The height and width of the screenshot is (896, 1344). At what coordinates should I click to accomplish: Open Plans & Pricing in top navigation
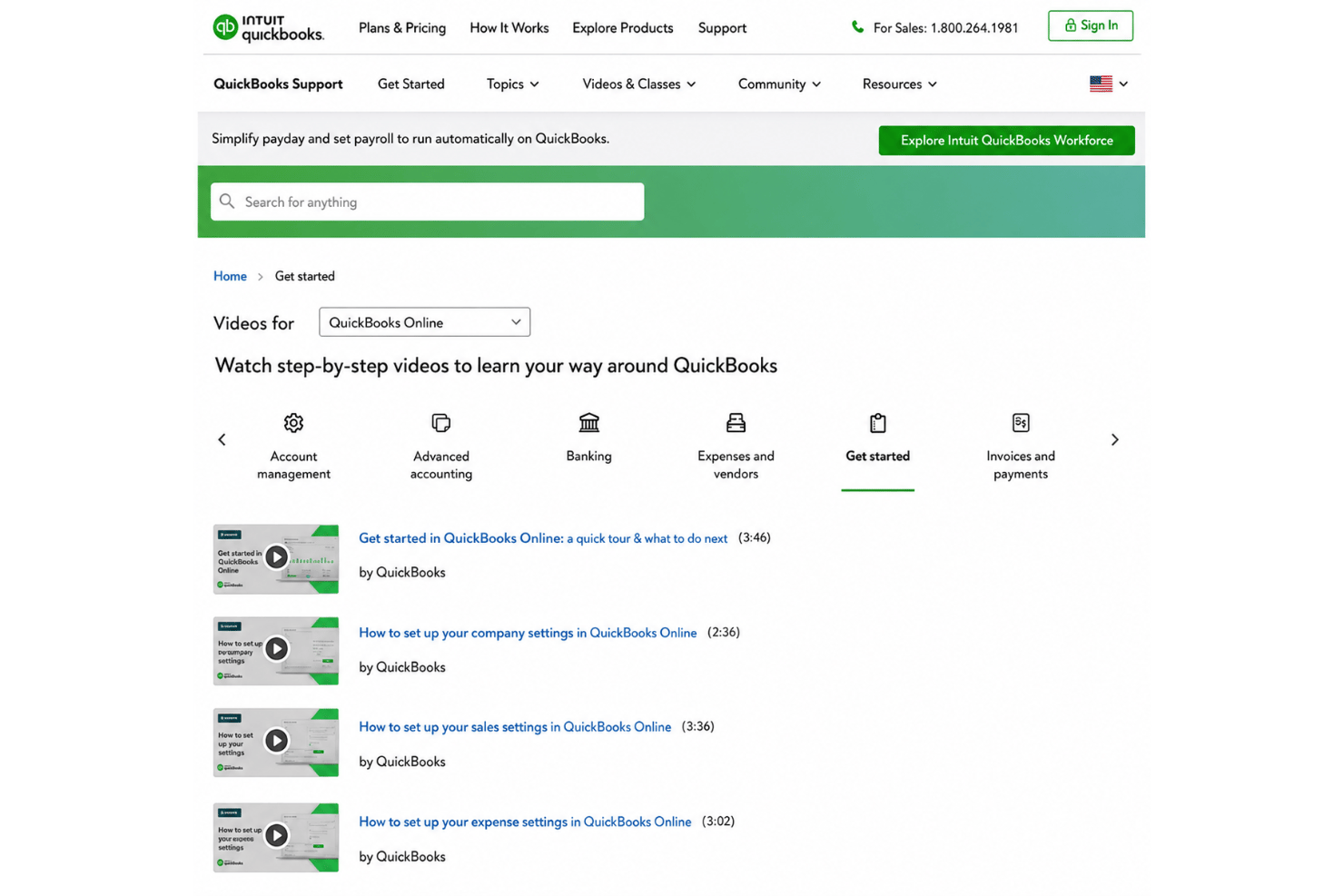pos(402,28)
